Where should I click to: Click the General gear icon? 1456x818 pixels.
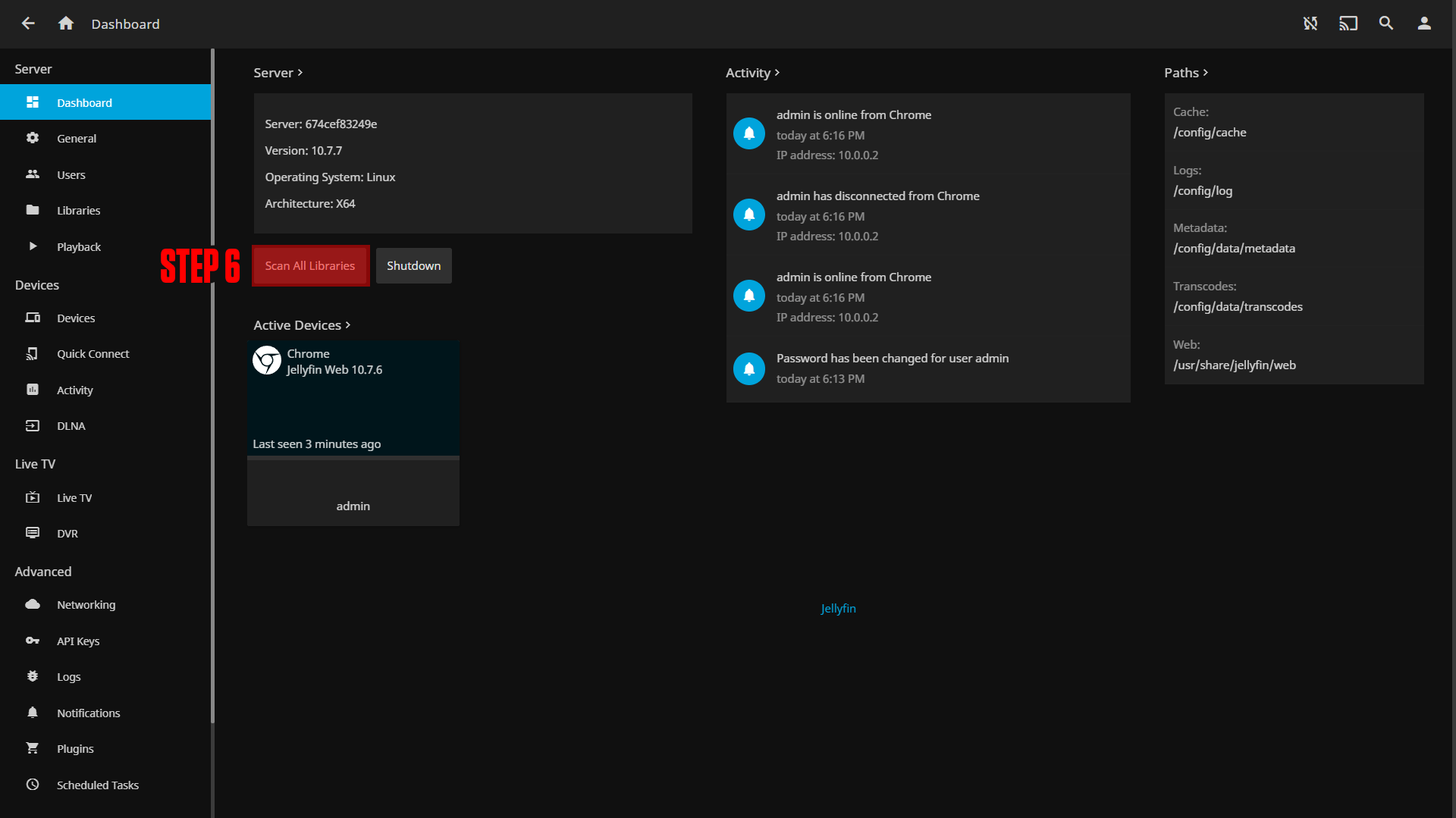point(33,138)
